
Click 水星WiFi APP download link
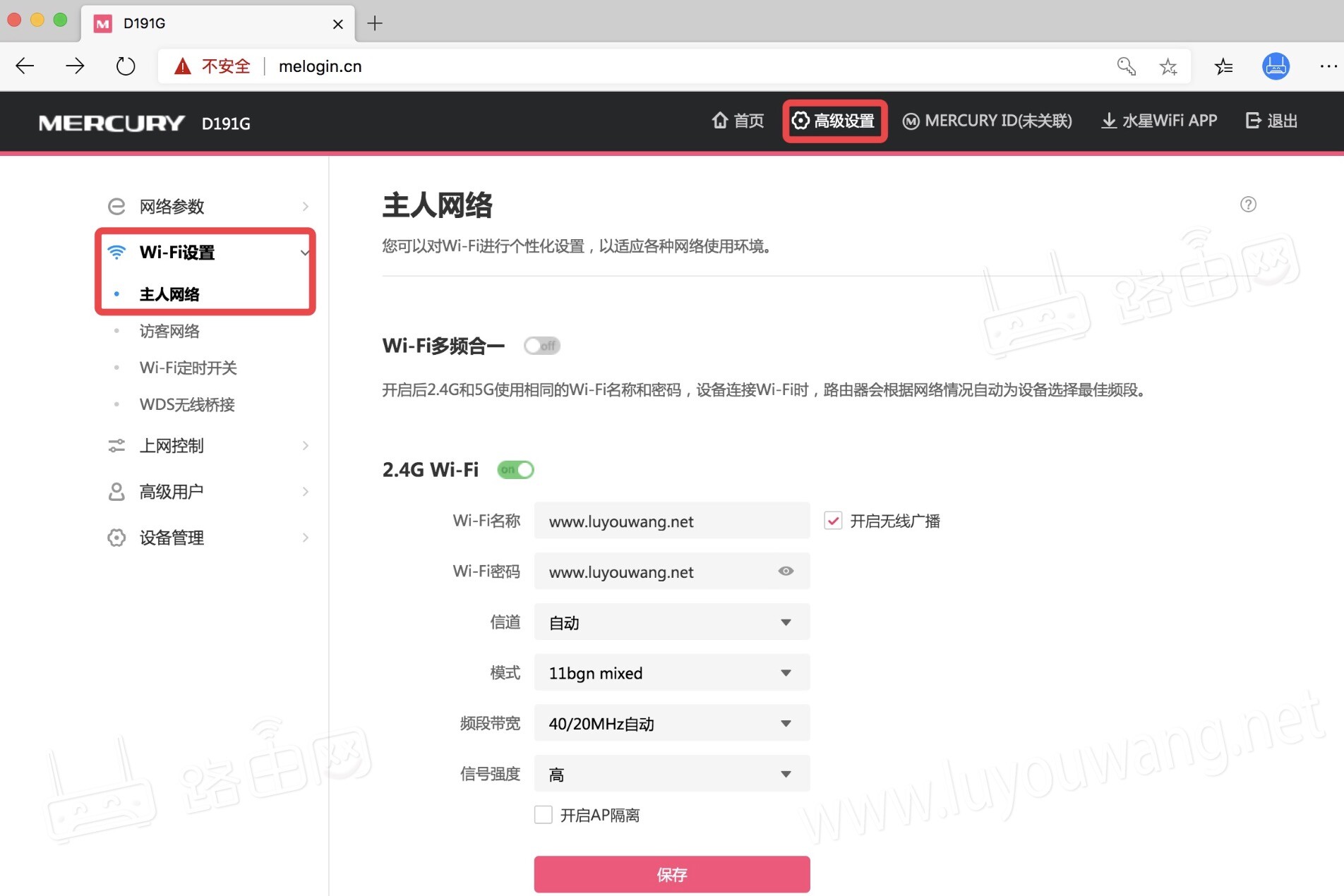(1159, 121)
